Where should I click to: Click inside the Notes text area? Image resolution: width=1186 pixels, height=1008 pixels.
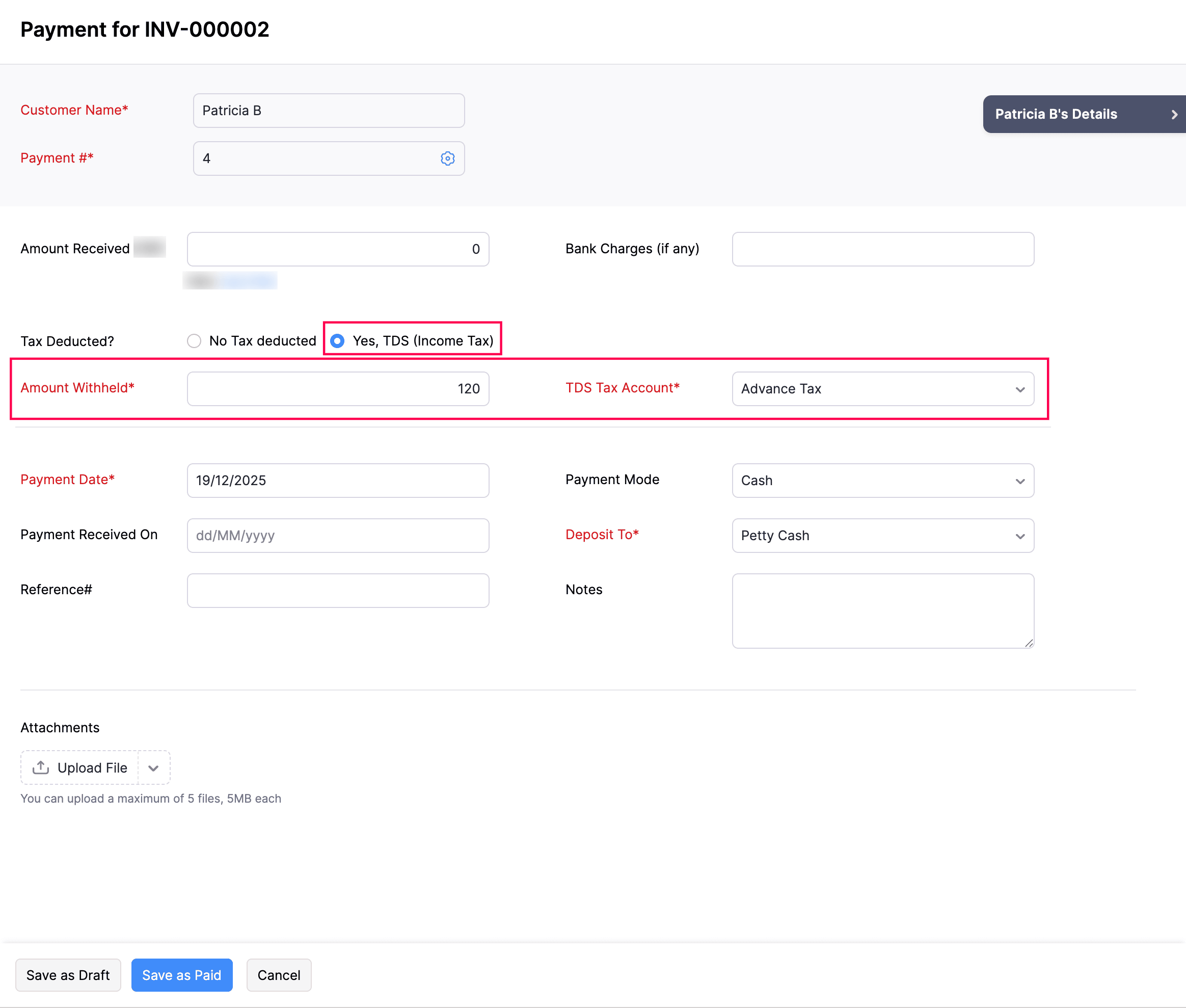coord(883,611)
